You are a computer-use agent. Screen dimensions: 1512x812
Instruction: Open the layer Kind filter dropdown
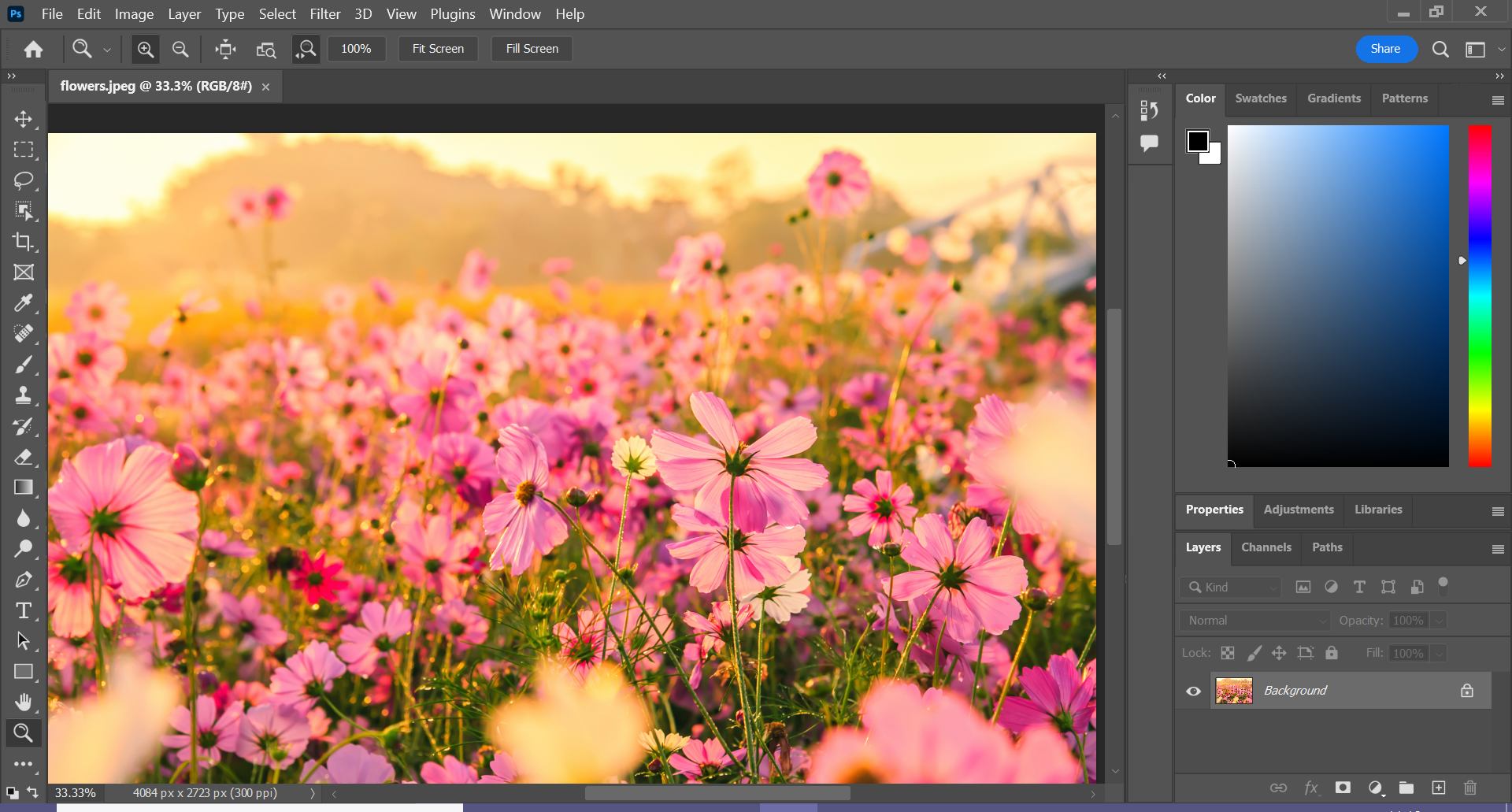pos(1231,588)
